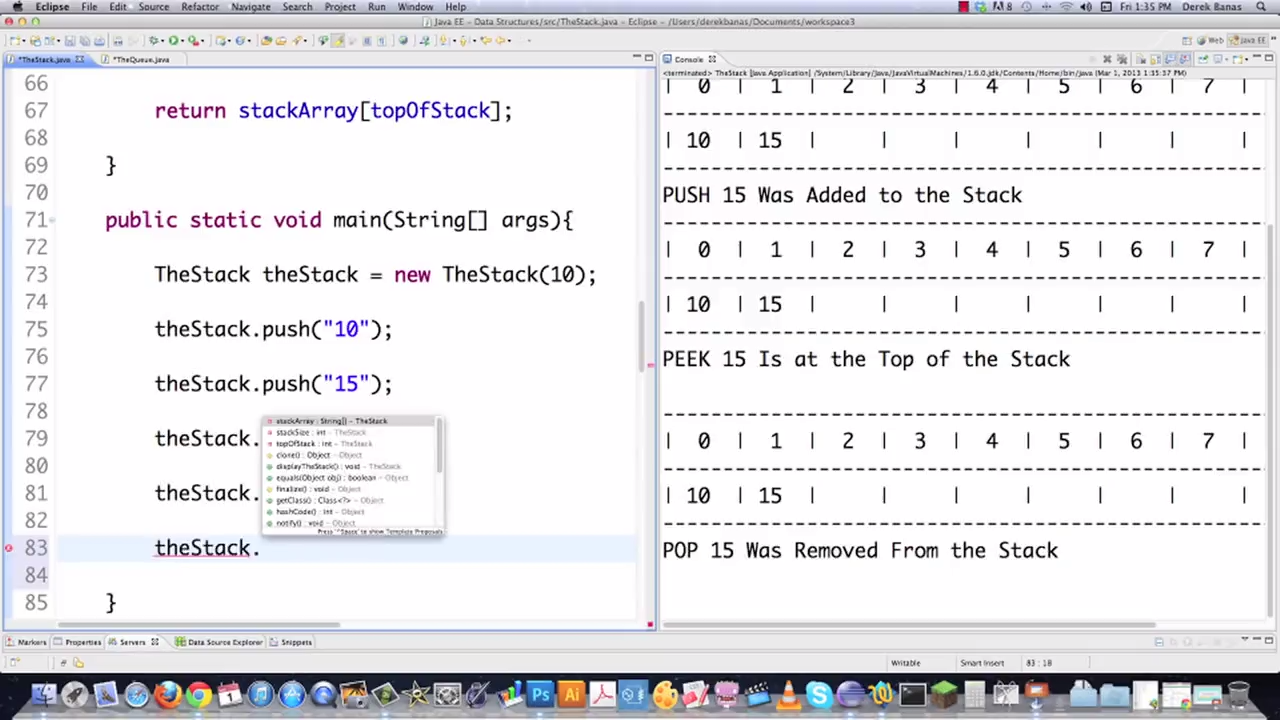Open Finder from the Dock
Image resolution: width=1280 pixels, height=720 pixels.
43,694
